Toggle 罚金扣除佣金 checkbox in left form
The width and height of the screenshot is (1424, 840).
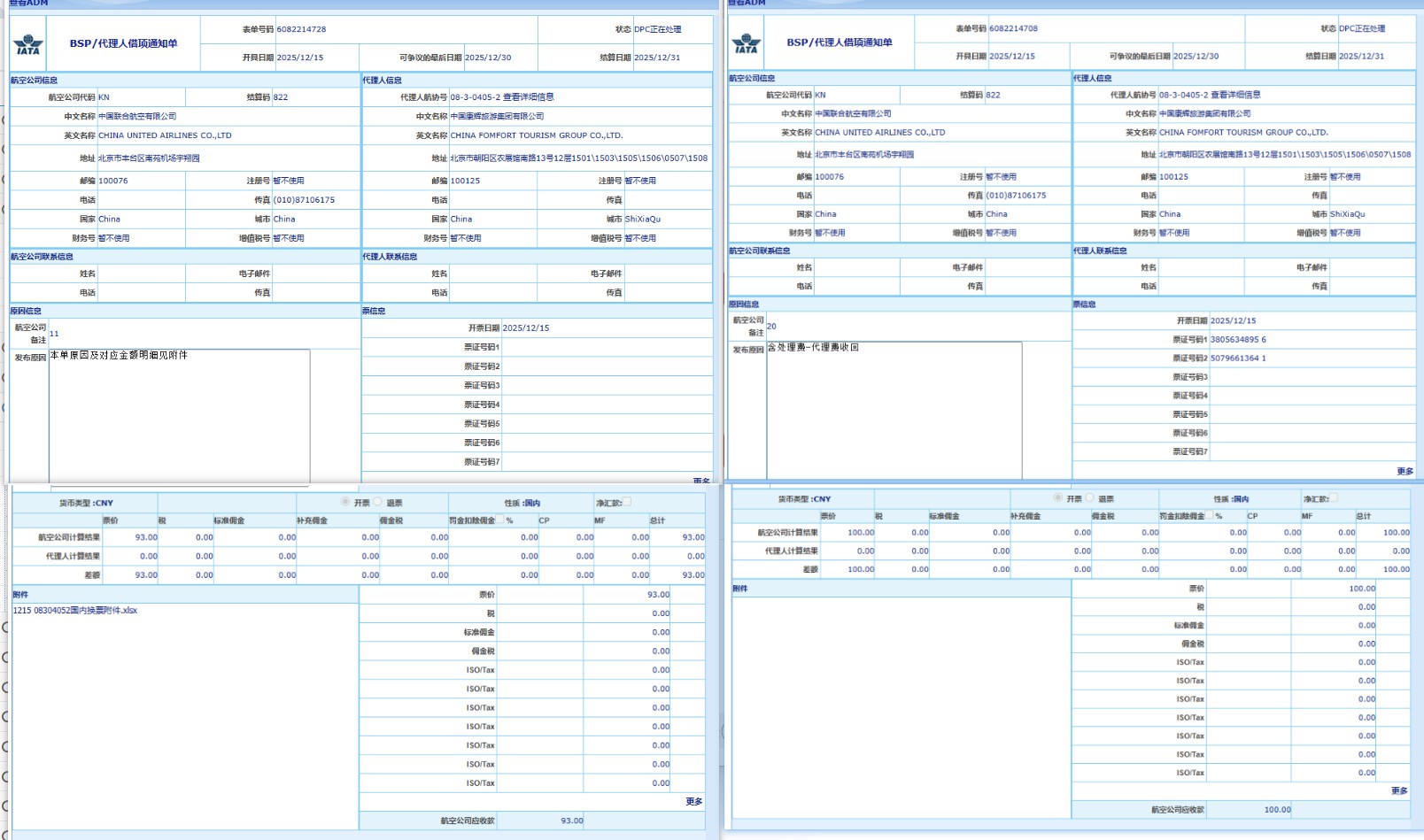tap(500, 520)
